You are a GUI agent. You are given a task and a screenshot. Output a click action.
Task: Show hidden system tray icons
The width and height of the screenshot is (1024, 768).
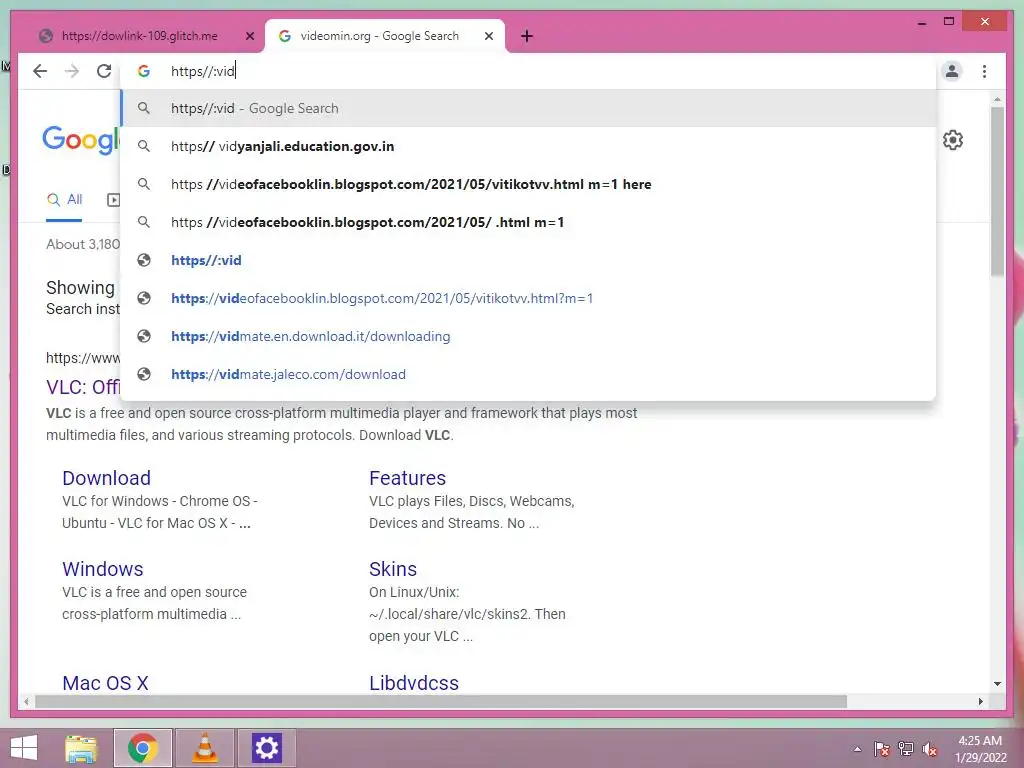(857, 749)
